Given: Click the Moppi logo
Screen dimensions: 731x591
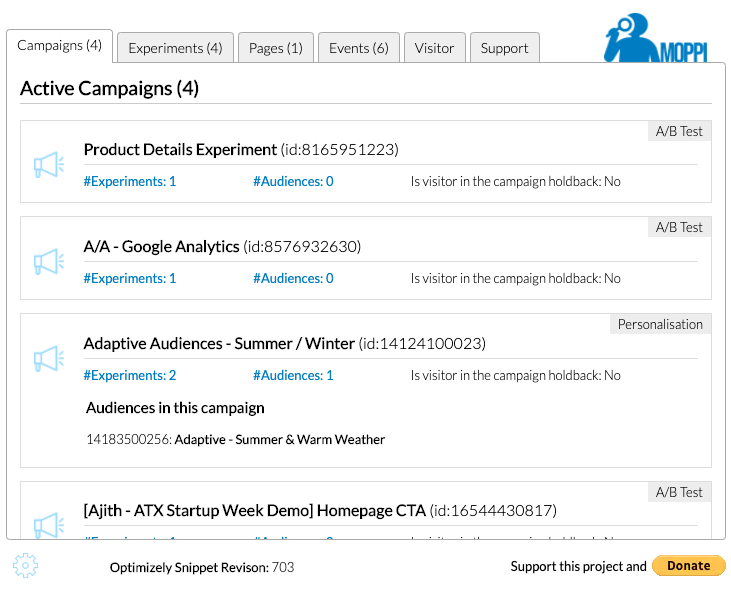Looking at the screenshot, I should [x=656, y=37].
